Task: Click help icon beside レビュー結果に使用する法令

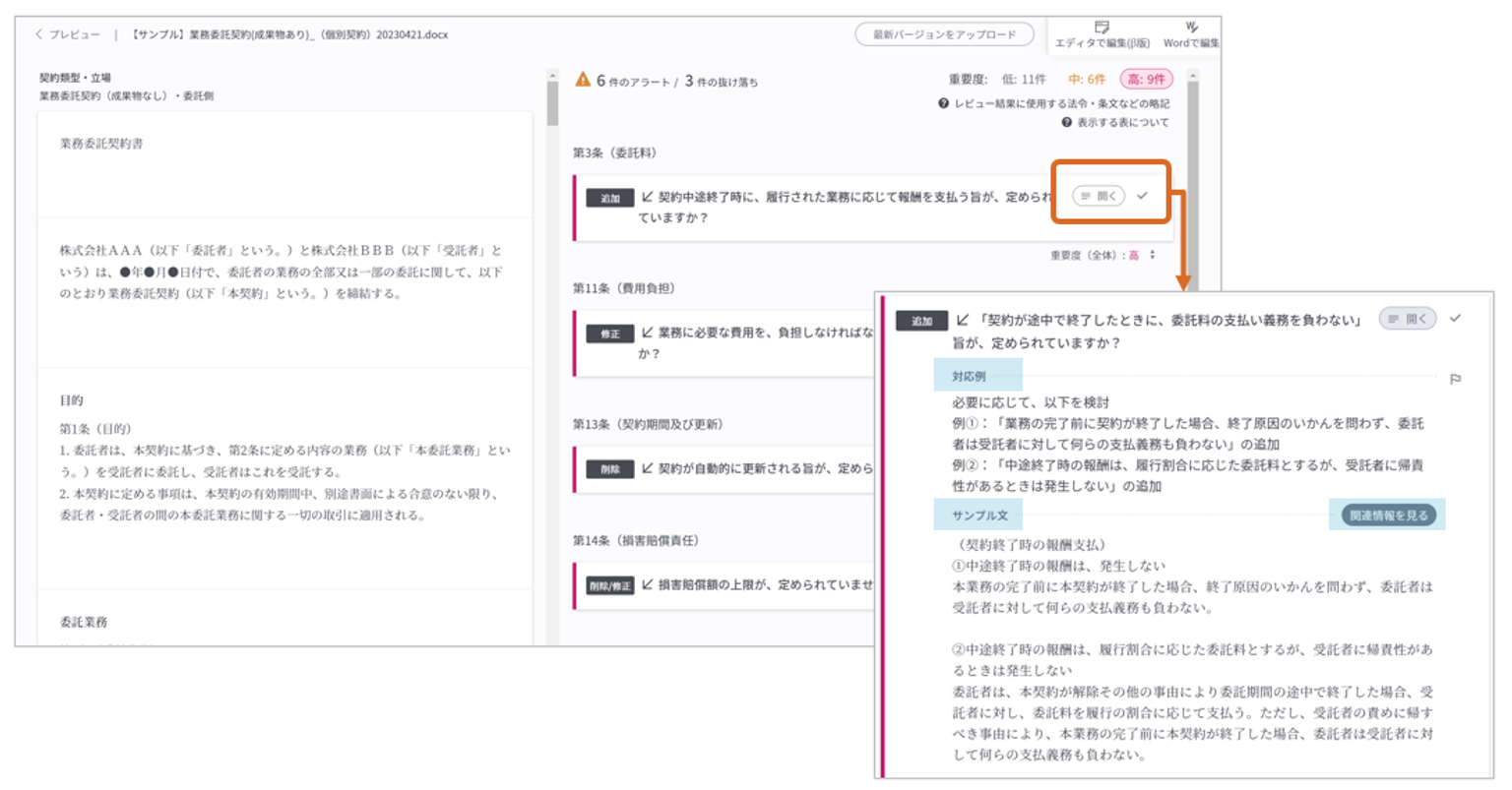Action: tap(943, 103)
